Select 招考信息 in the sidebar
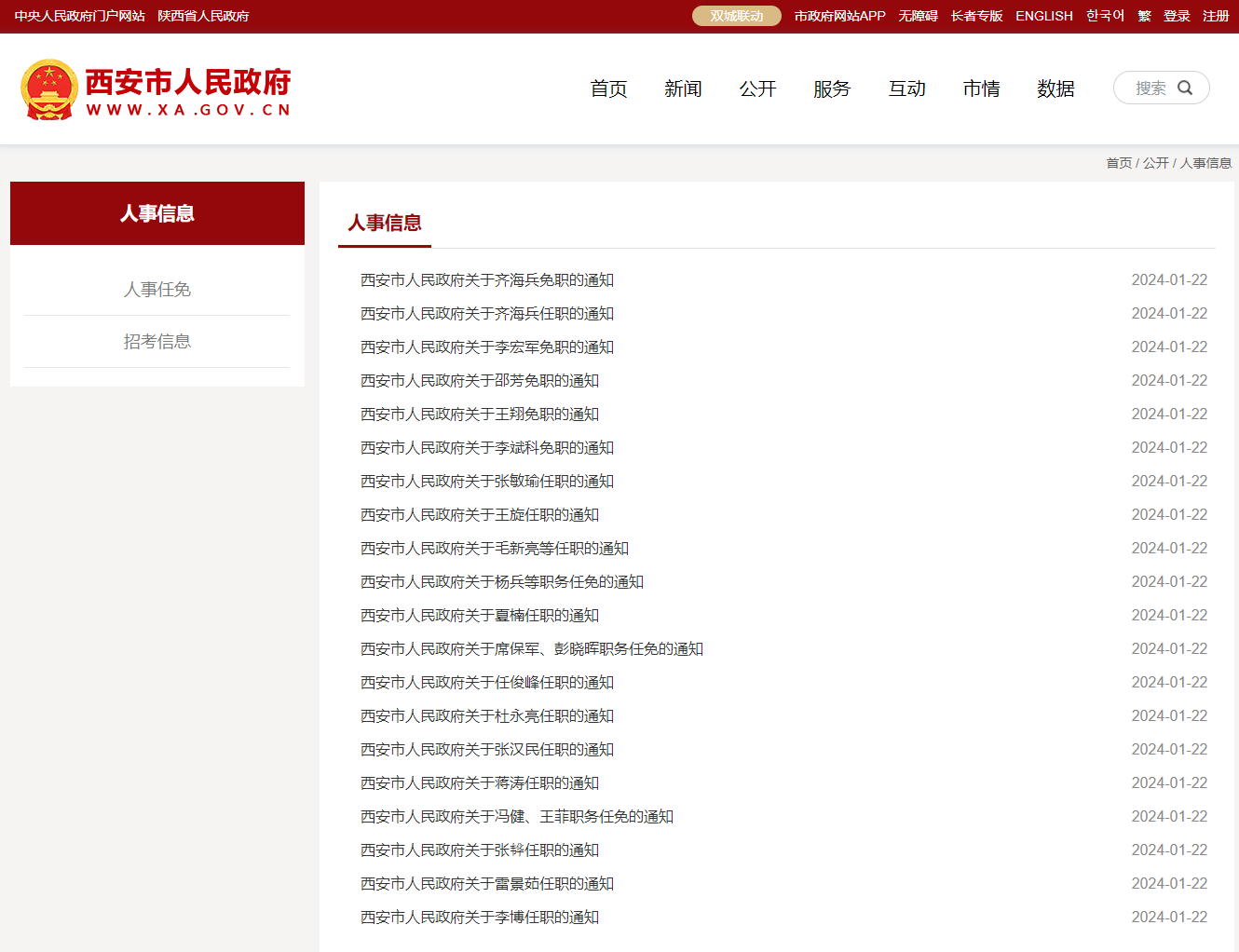 [x=157, y=342]
